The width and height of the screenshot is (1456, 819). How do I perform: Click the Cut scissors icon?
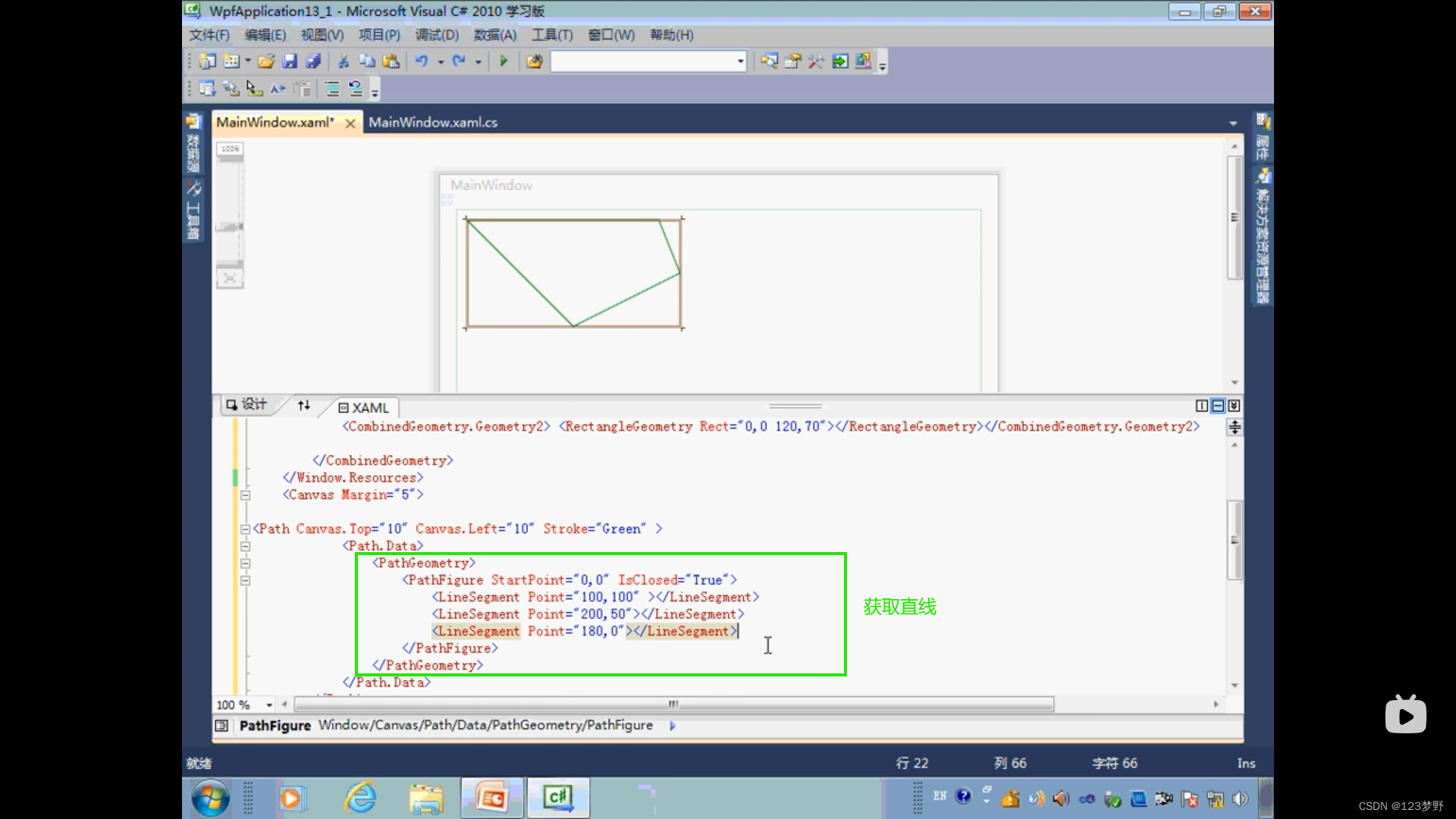[x=344, y=61]
